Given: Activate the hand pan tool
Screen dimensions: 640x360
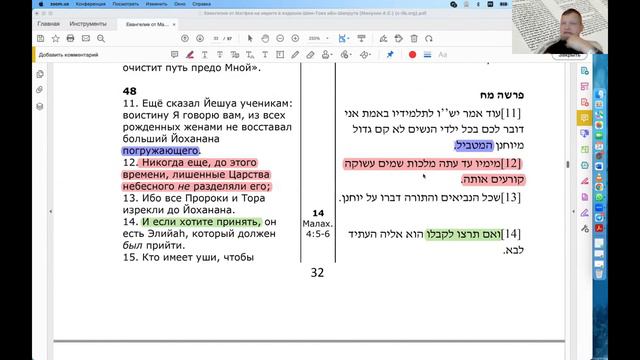Looking at the screenshot, I should tap(265, 38).
